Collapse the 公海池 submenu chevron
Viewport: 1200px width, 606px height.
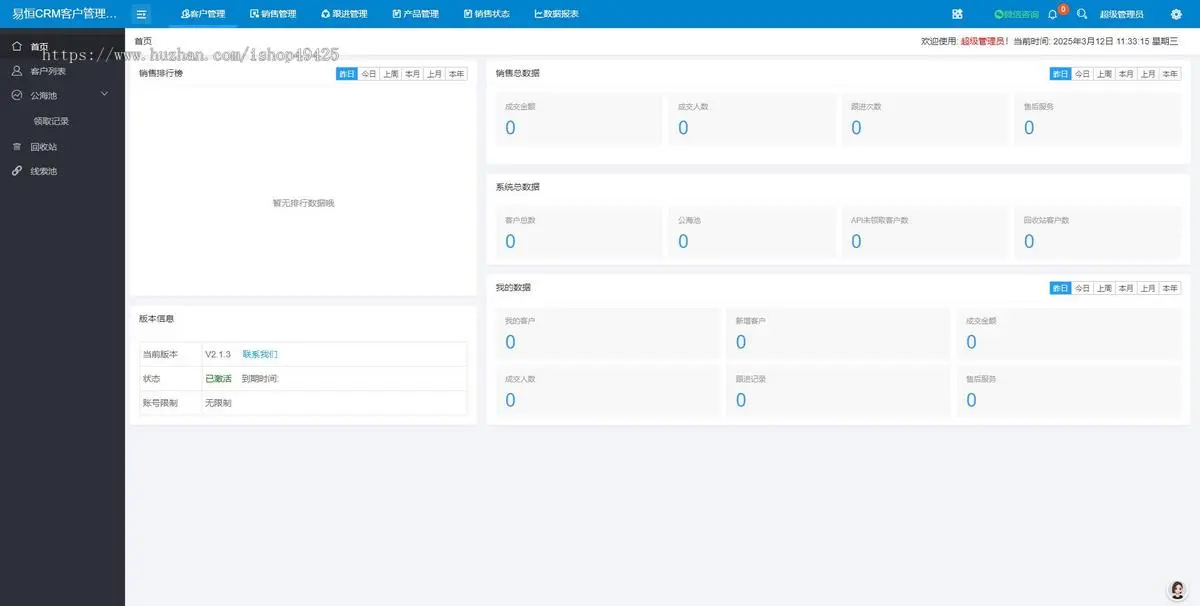(105, 95)
